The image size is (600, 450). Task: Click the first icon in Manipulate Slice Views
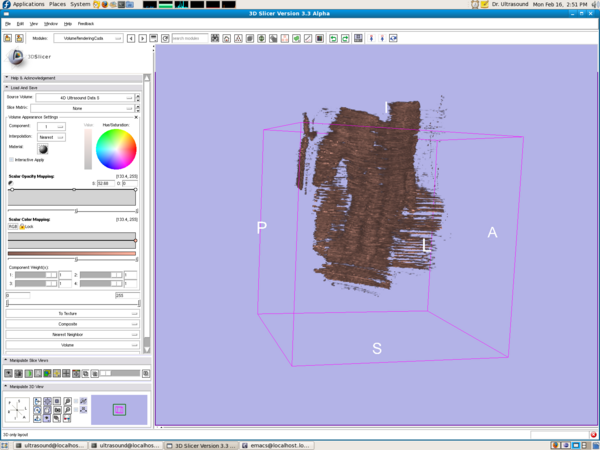coord(8,373)
